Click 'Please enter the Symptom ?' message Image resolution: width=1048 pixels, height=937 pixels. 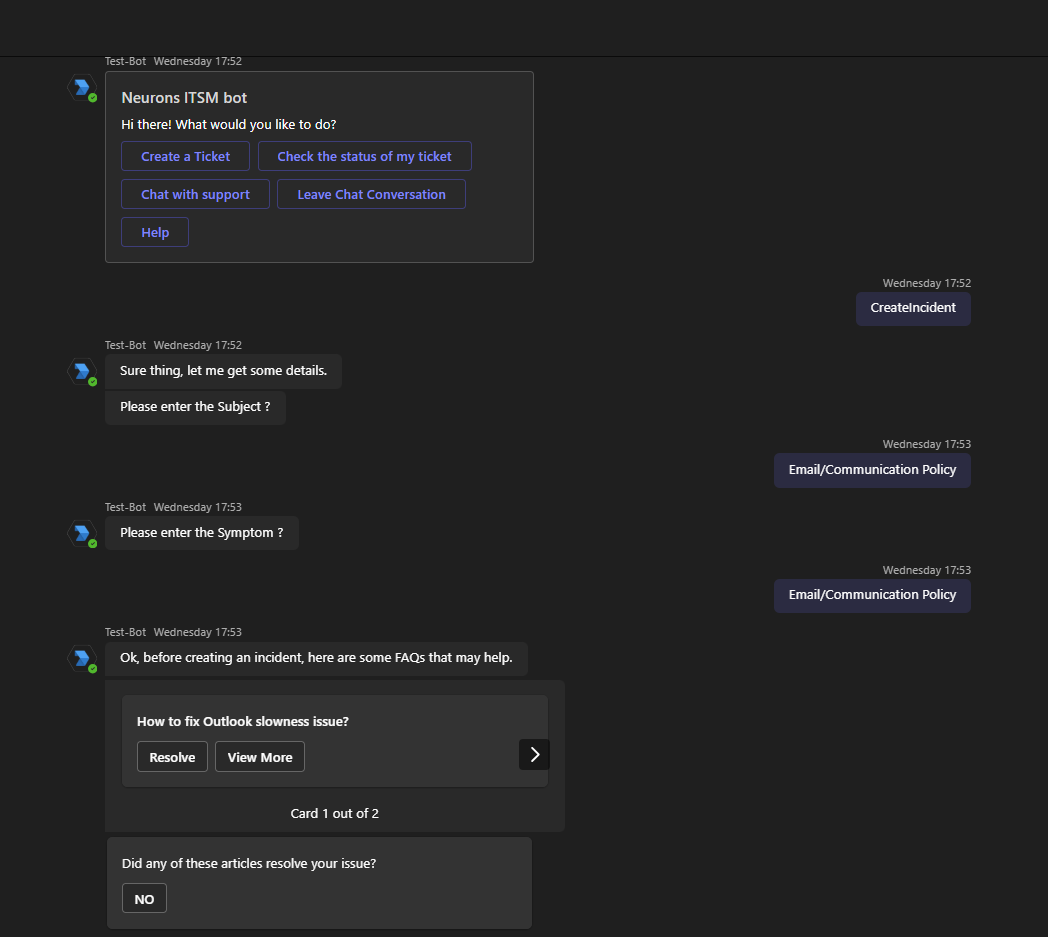click(x=201, y=533)
